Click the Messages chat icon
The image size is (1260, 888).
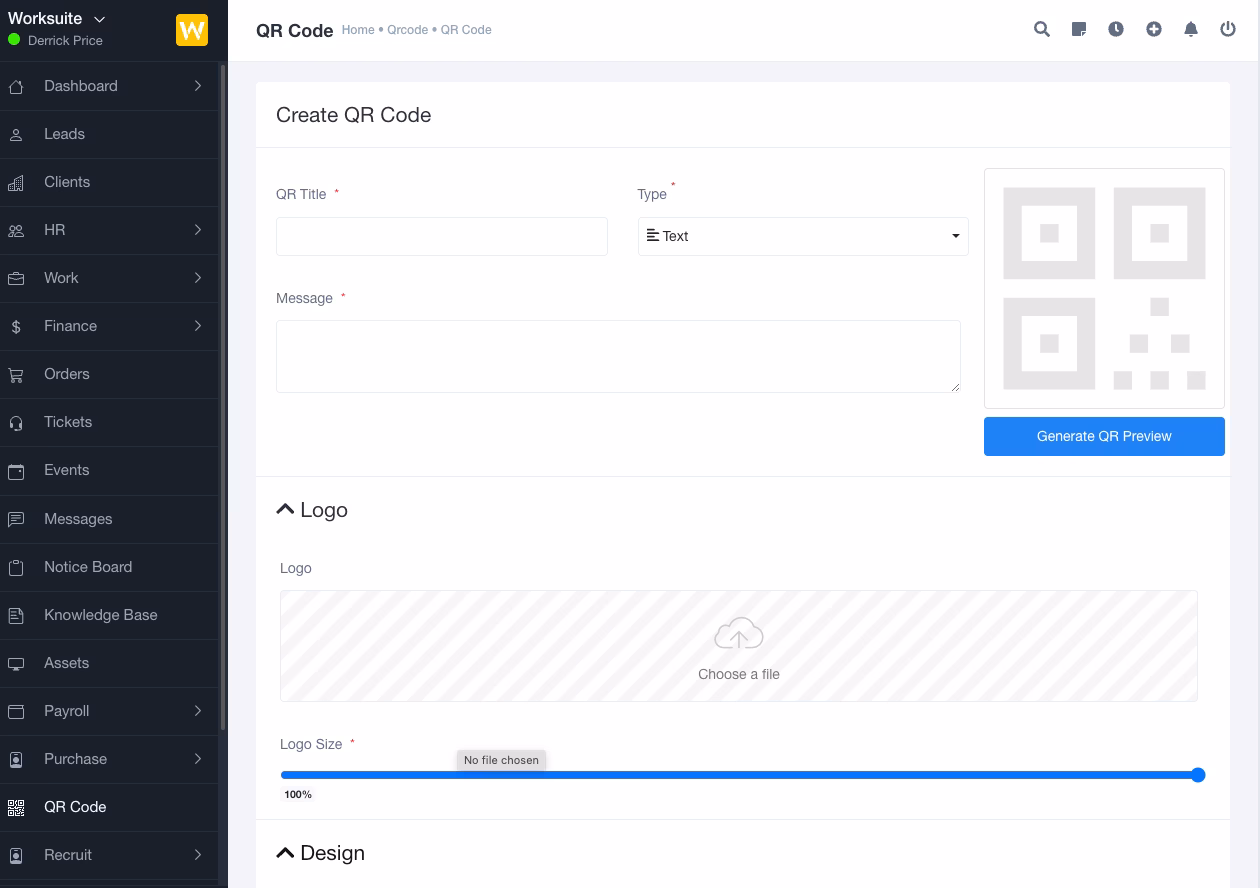click(x=16, y=520)
